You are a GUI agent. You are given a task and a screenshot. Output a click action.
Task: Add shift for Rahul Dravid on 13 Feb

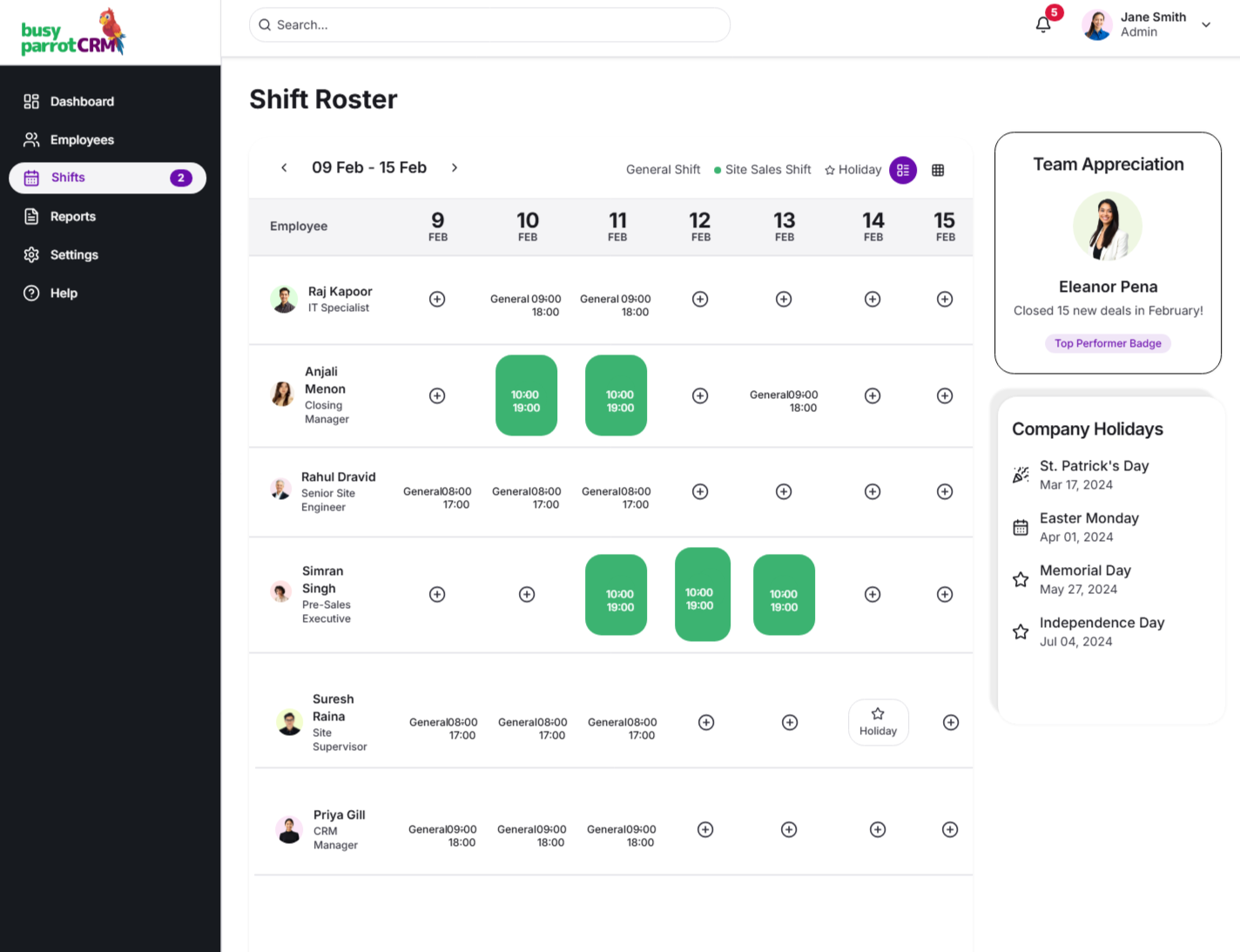tap(784, 491)
